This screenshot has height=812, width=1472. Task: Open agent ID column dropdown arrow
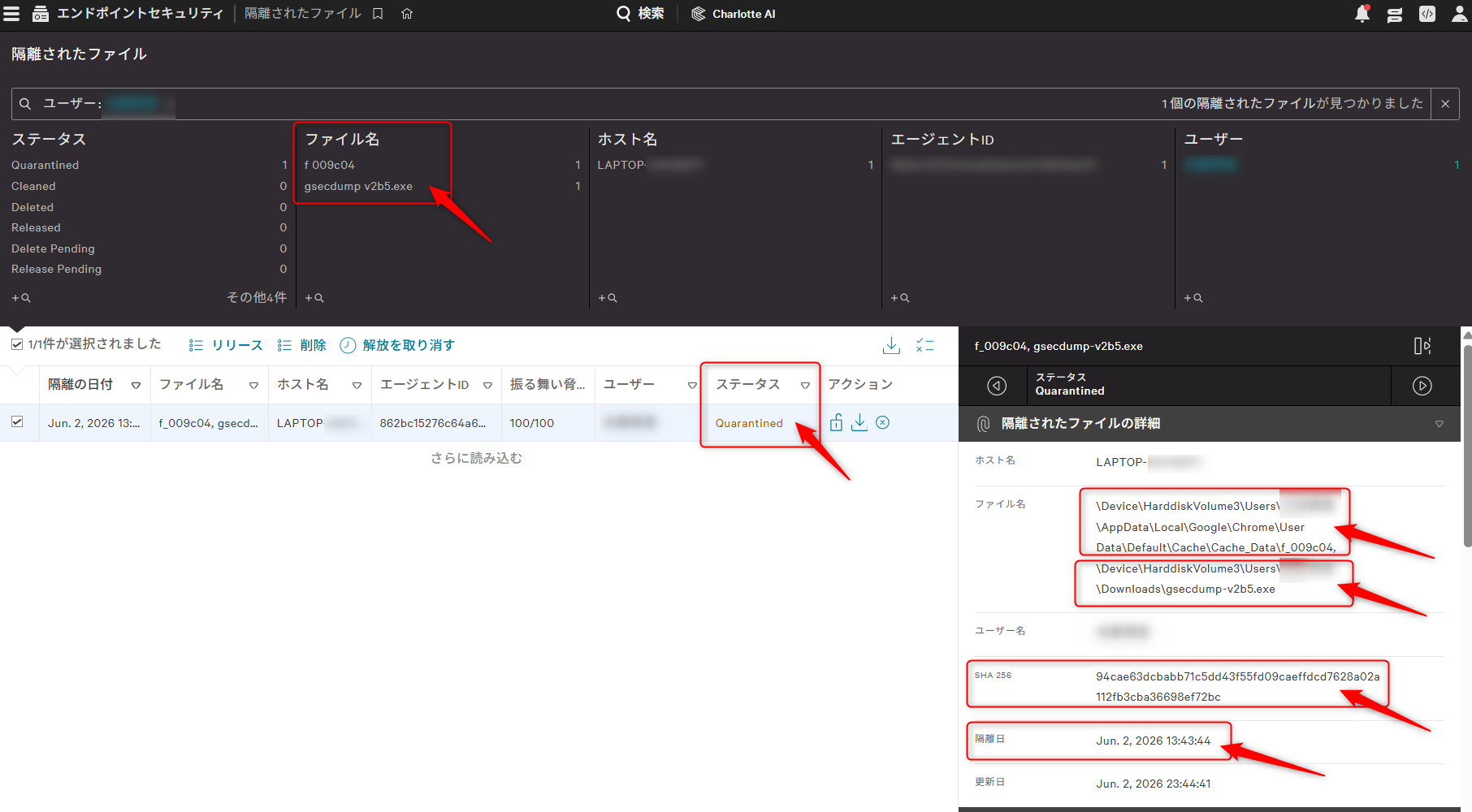(x=487, y=385)
